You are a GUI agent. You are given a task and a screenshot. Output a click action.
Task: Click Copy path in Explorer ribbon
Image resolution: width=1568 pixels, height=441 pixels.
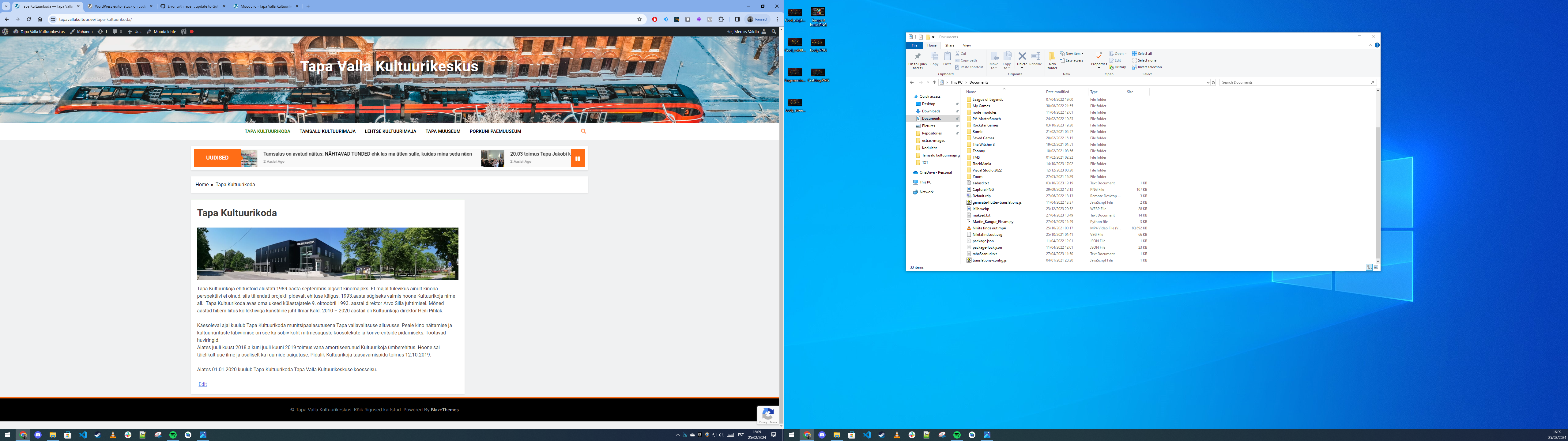click(x=966, y=60)
